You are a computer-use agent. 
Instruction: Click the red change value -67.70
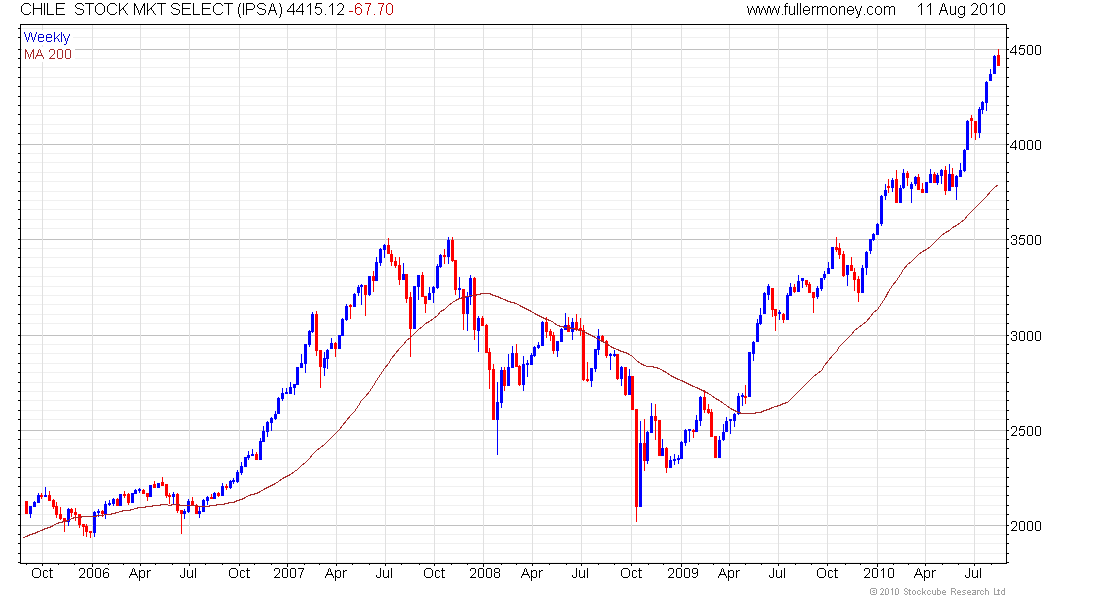371,10
